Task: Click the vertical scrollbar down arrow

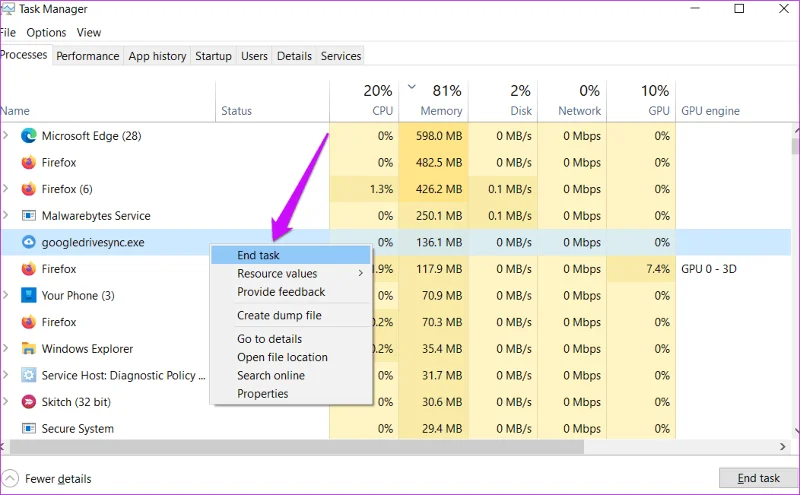Action: [795, 433]
